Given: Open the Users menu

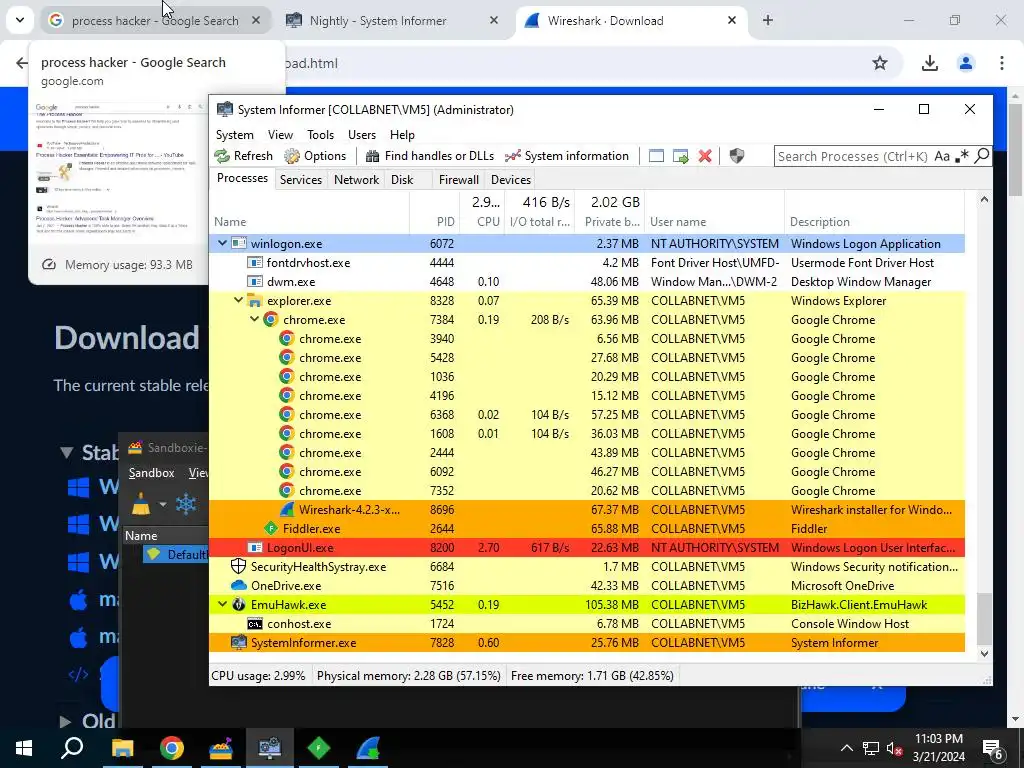Looking at the screenshot, I should pyautogui.click(x=362, y=135).
